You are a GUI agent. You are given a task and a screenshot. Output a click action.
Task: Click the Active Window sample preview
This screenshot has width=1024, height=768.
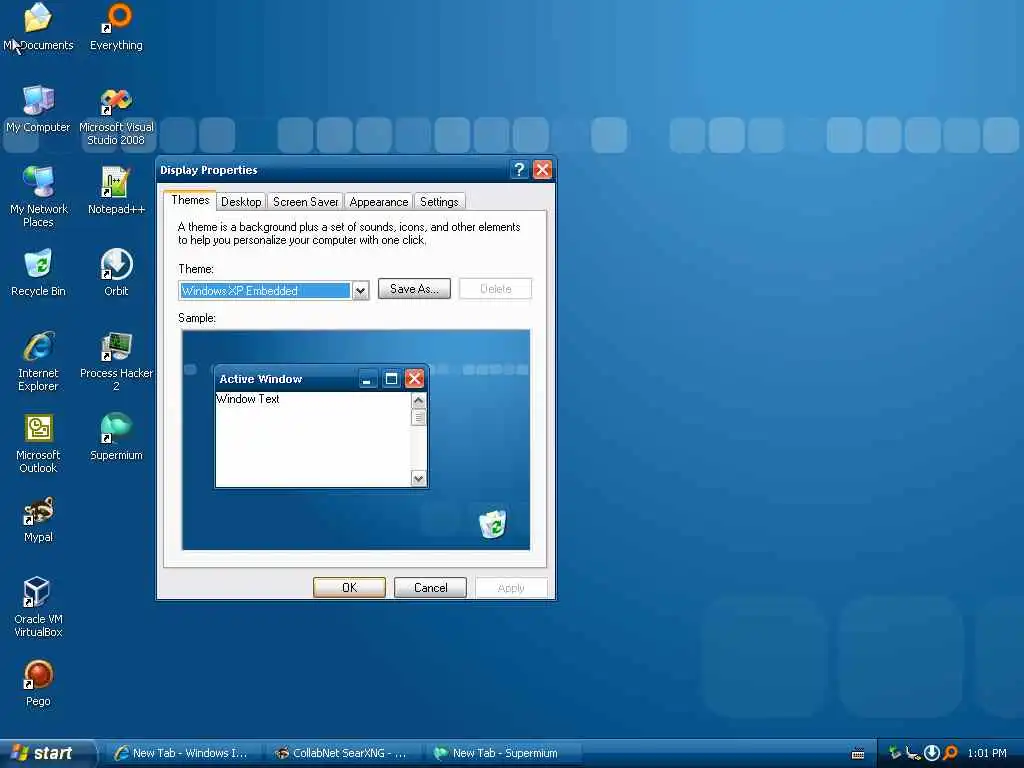point(321,426)
